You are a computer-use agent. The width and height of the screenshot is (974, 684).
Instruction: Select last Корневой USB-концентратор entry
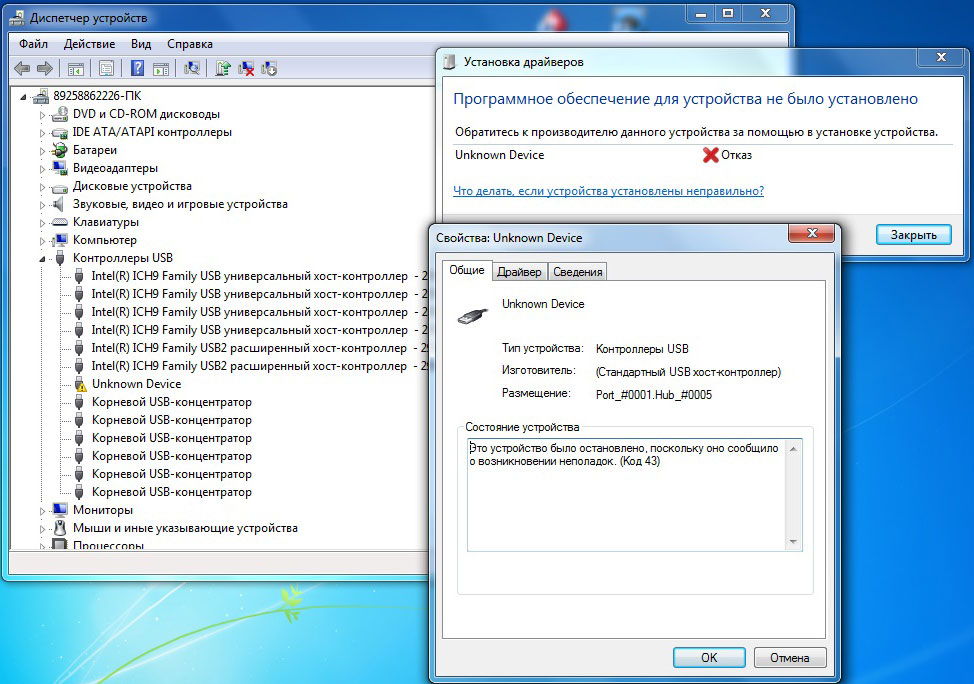(x=172, y=492)
